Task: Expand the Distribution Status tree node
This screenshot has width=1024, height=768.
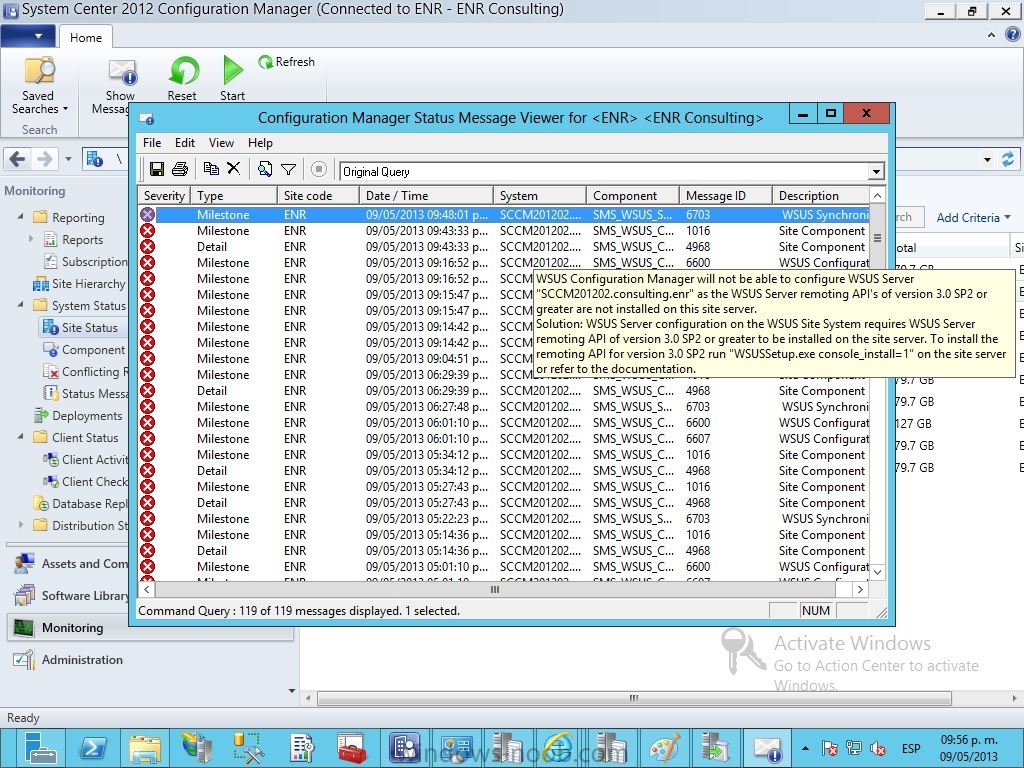Action: pos(20,524)
